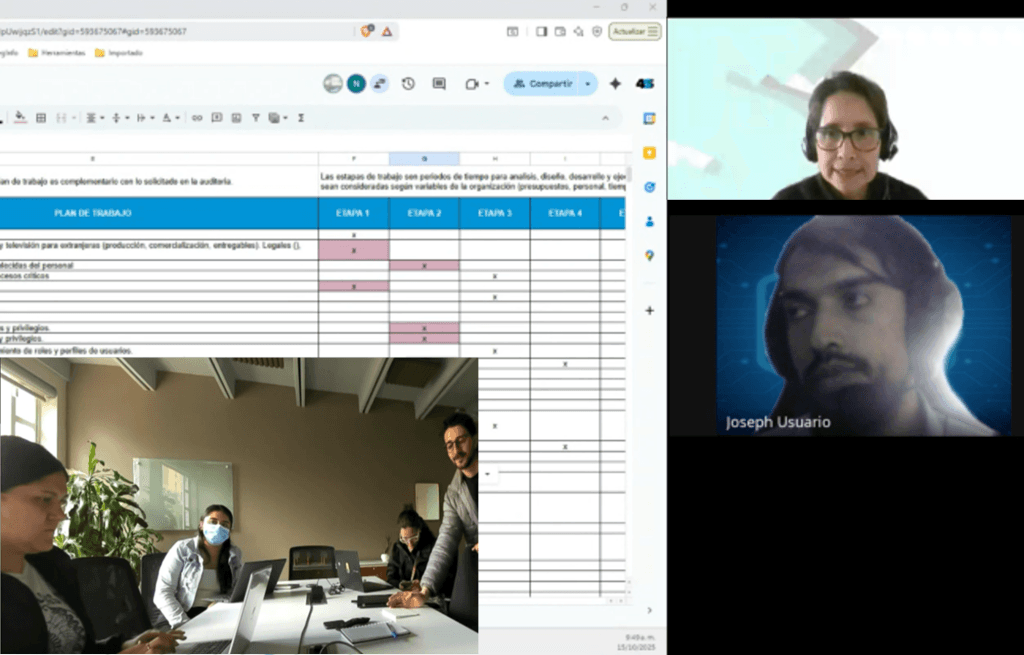Select the ETAPA 2 header cell
Screen dimensions: 1024x655
point(424,213)
